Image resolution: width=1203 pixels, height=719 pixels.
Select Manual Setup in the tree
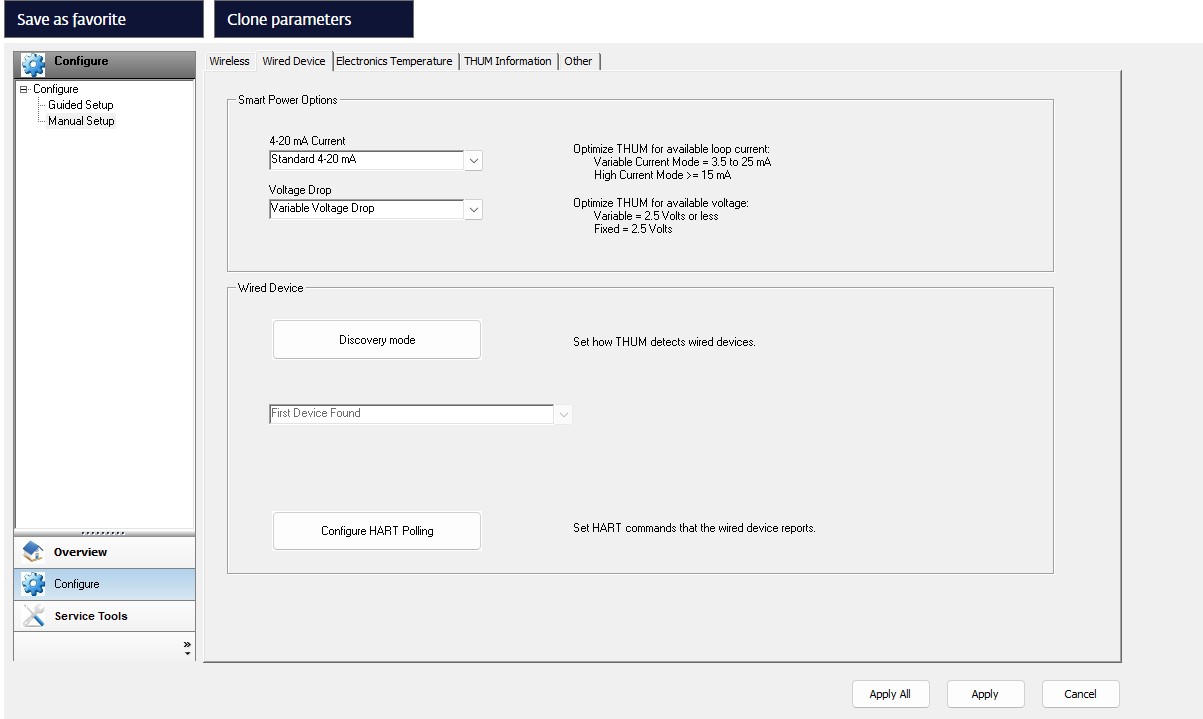coord(81,121)
